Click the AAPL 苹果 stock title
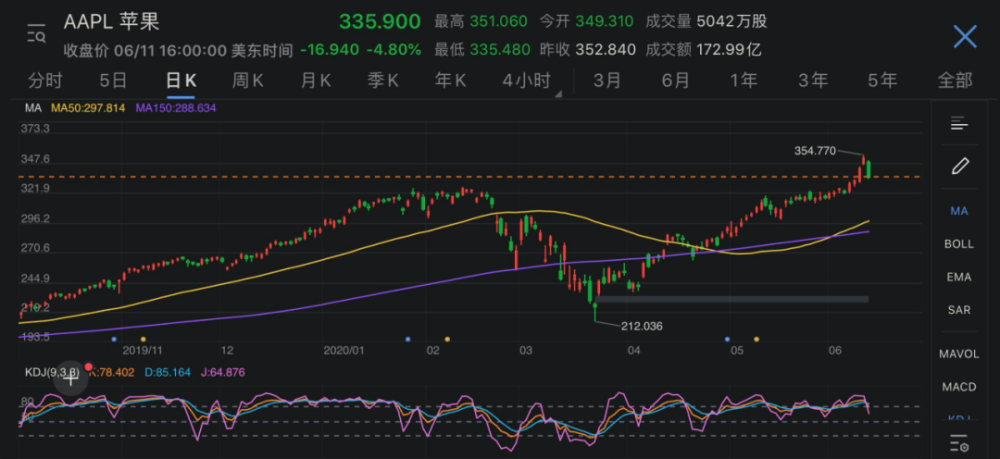Screen dimensions: 1000x459 coord(112,22)
